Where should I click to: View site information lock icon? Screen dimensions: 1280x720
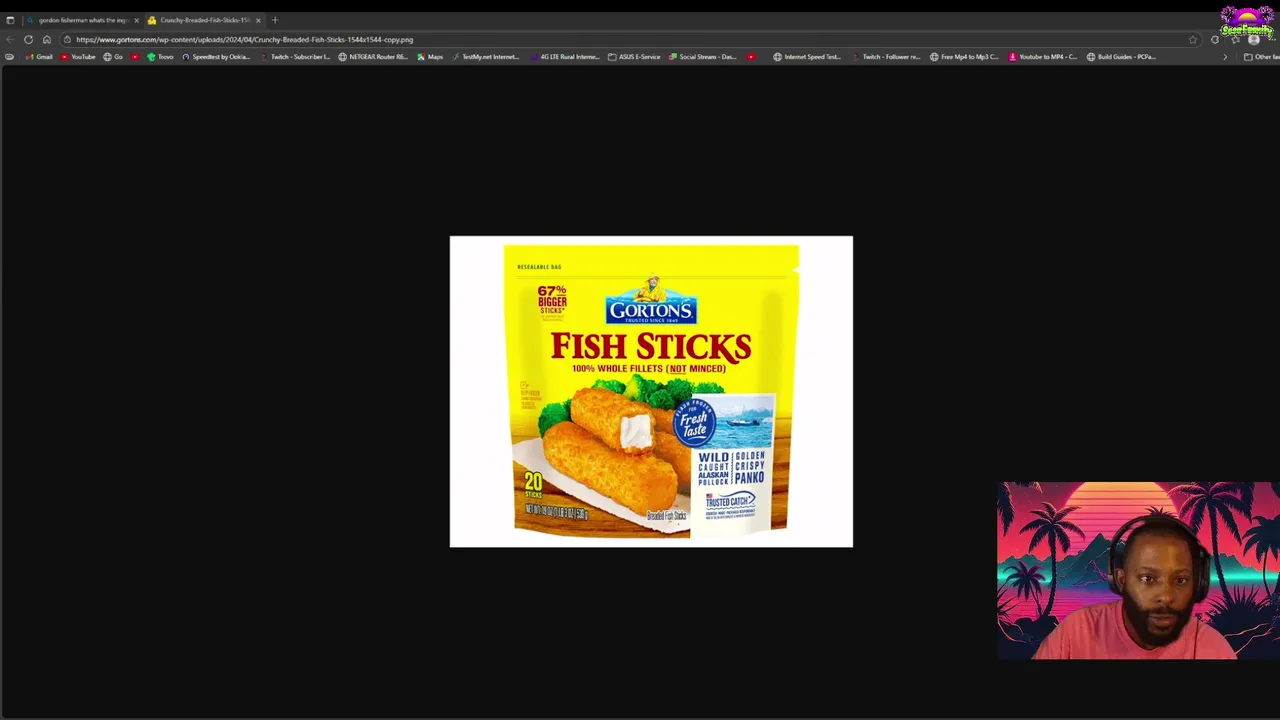(x=67, y=40)
